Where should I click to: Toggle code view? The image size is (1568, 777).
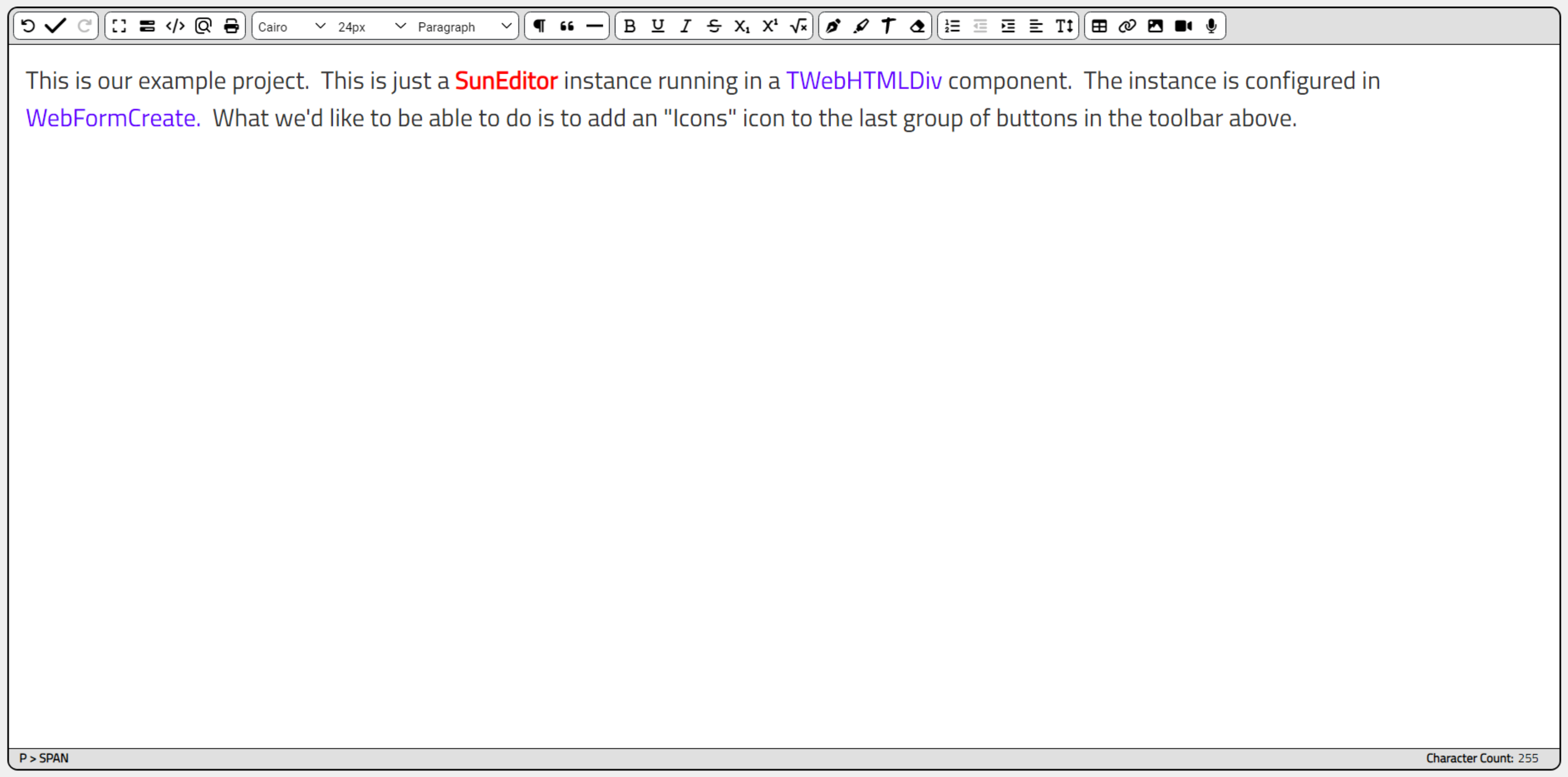175,26
